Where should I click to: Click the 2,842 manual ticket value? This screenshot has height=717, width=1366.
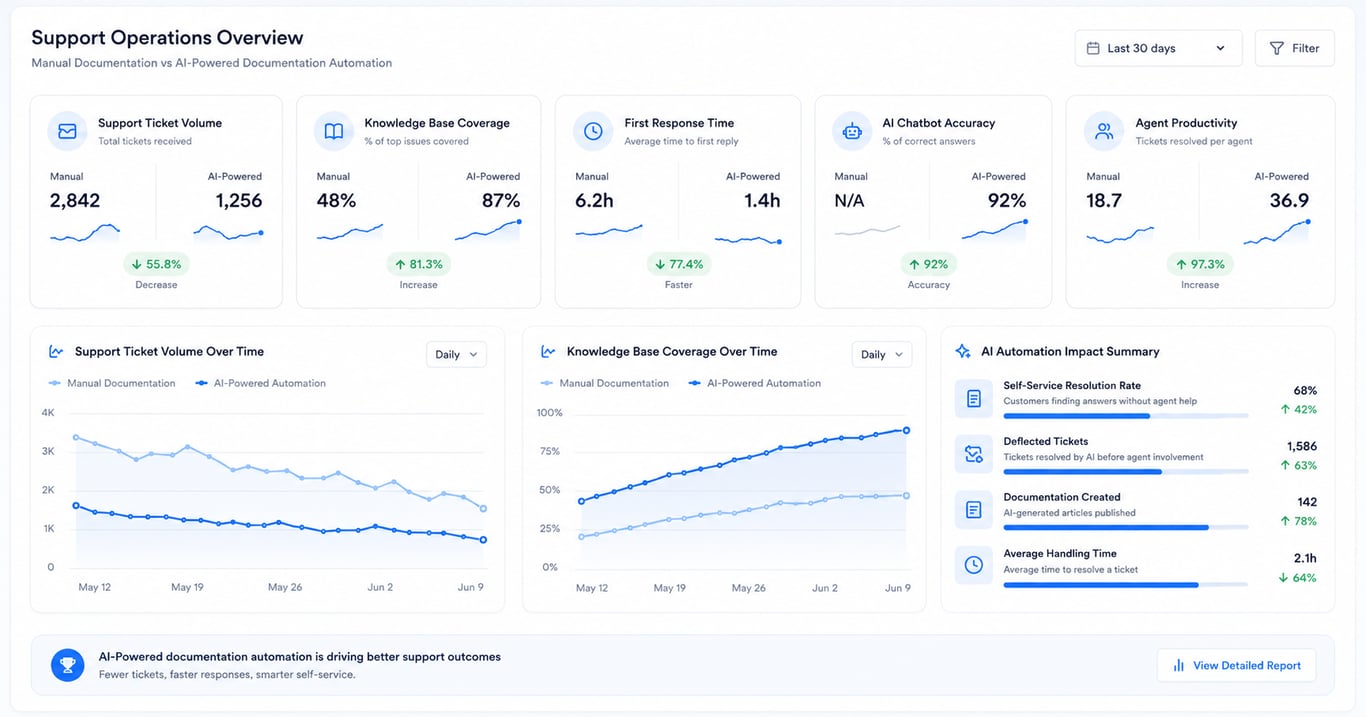pyautogui.click(x=75, y=201)
